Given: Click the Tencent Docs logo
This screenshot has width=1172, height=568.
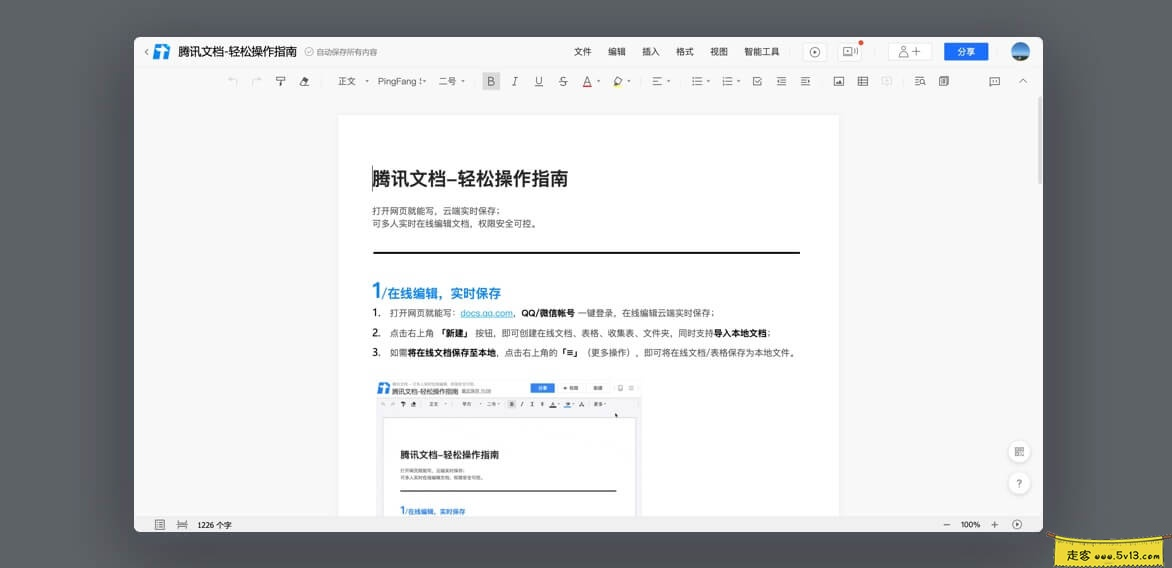Looking at the screenshot, I should [x=161, y=52].
